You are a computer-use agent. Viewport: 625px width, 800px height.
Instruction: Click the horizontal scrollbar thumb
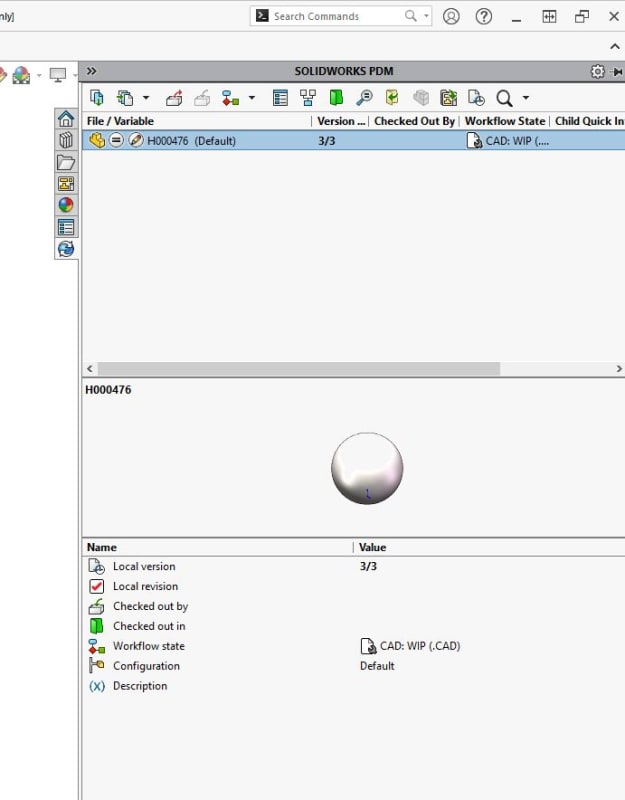point(298,368)
